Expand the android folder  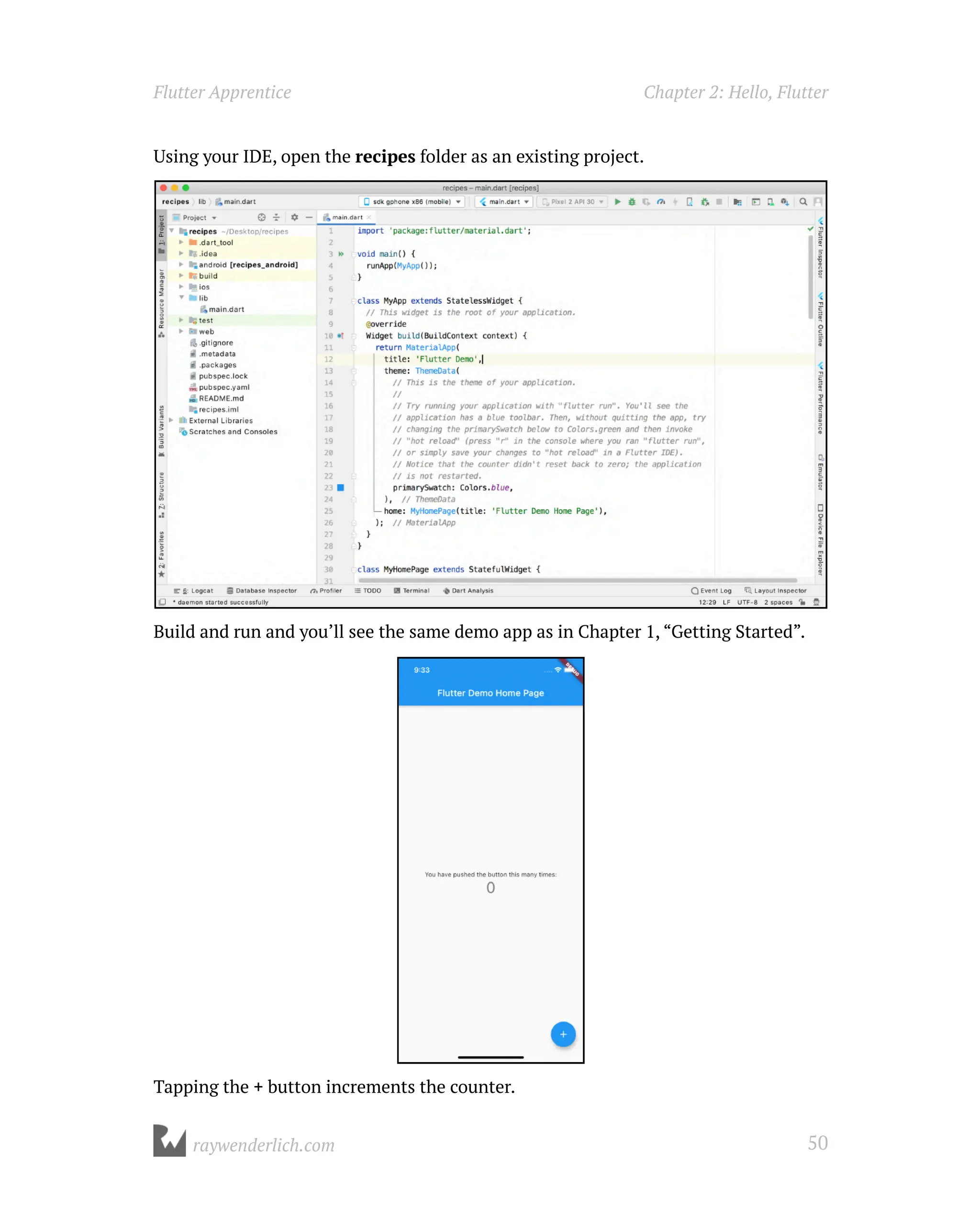(x=181, y=265)
